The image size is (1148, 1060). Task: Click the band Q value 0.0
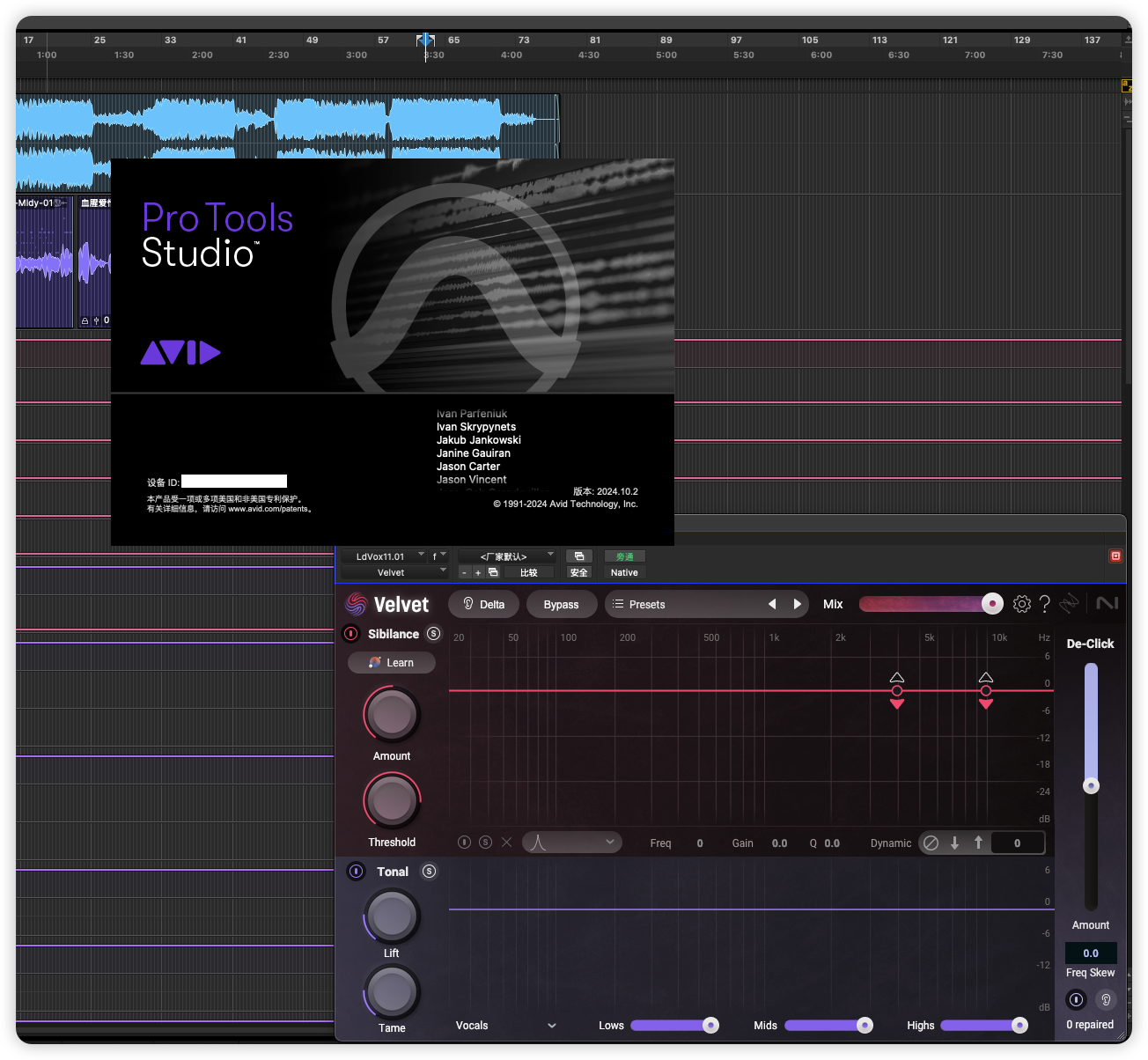[831, 843]
